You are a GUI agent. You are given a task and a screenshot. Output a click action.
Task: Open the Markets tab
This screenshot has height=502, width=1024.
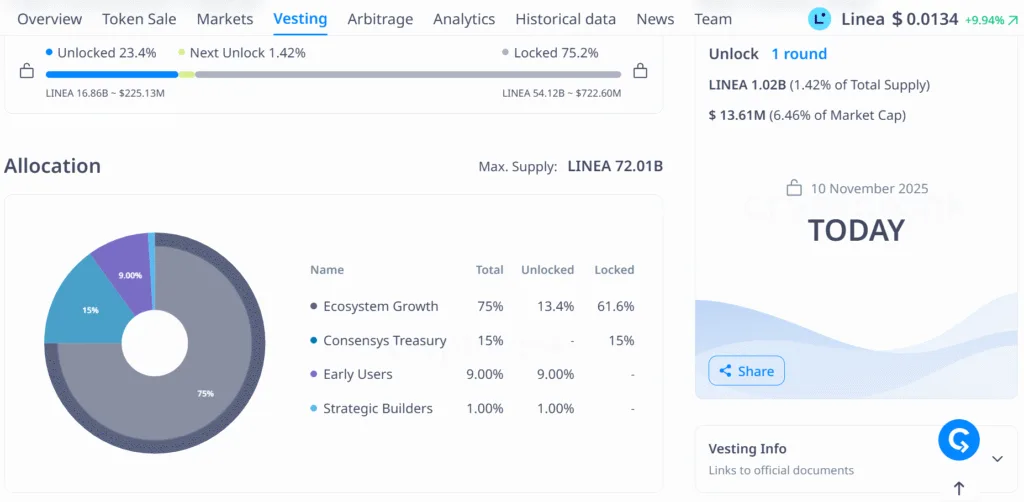click(x=225, y=19)
